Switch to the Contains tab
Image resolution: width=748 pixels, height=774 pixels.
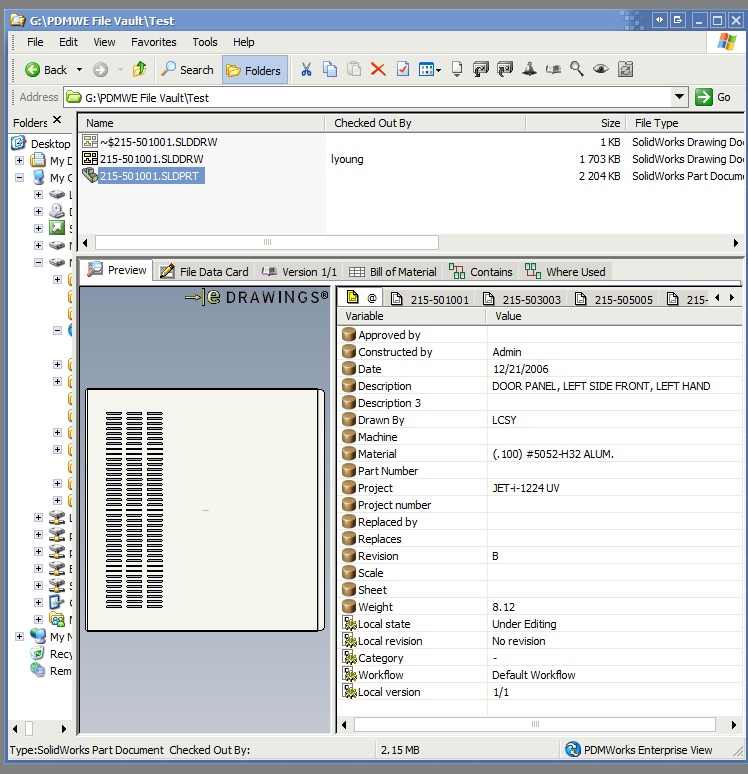click(x=481, y=272)
